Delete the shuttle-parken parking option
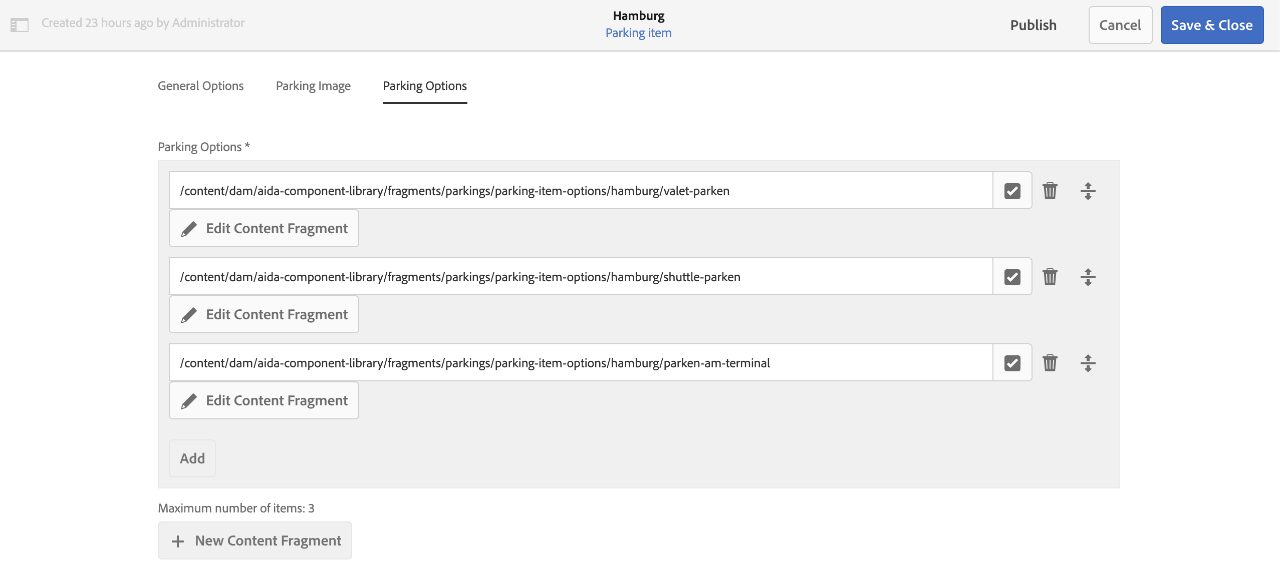Viewport: 1280px width, 563px height. 1050,277
